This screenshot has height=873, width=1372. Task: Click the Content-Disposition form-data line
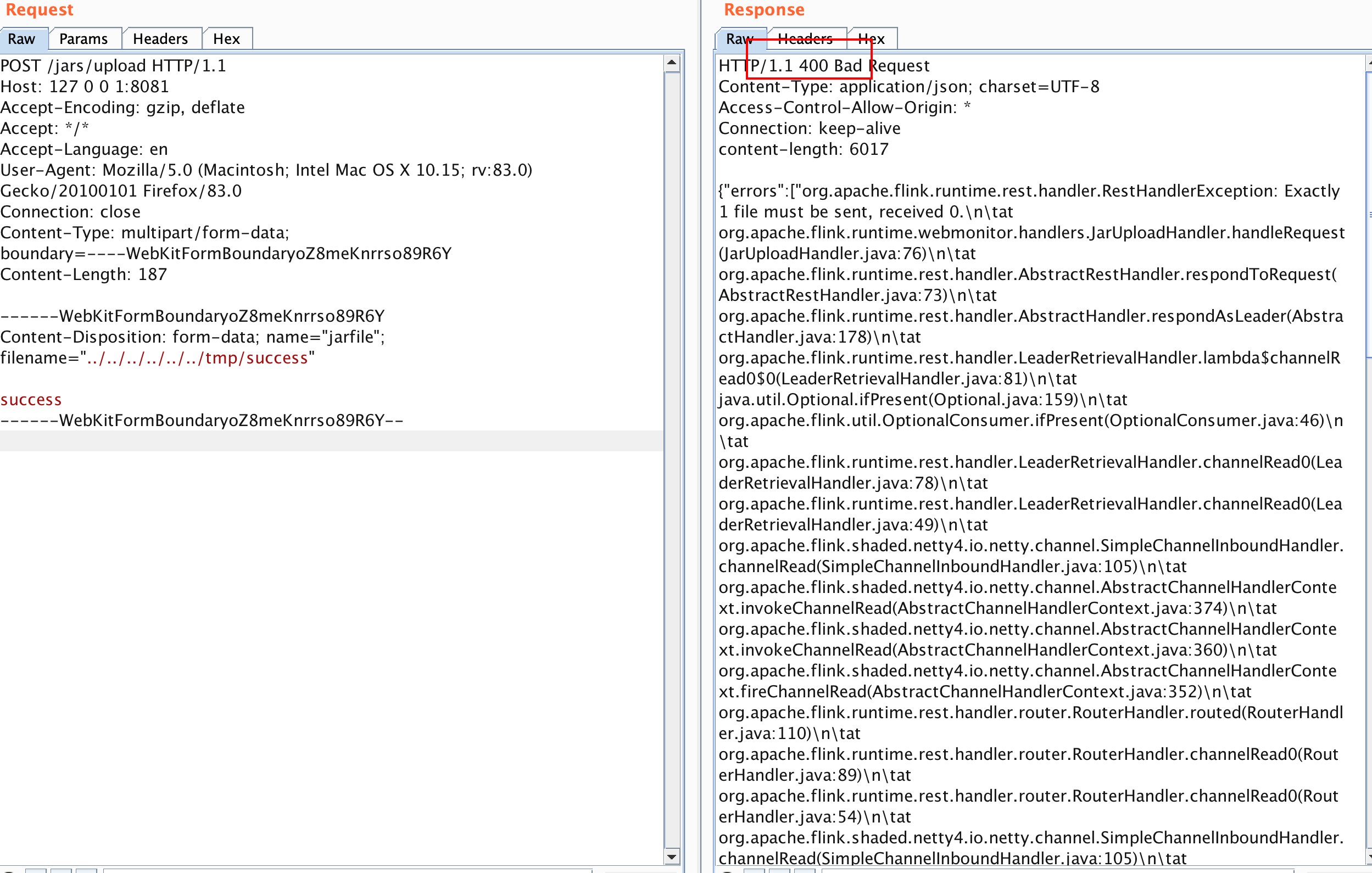(193, 337)
